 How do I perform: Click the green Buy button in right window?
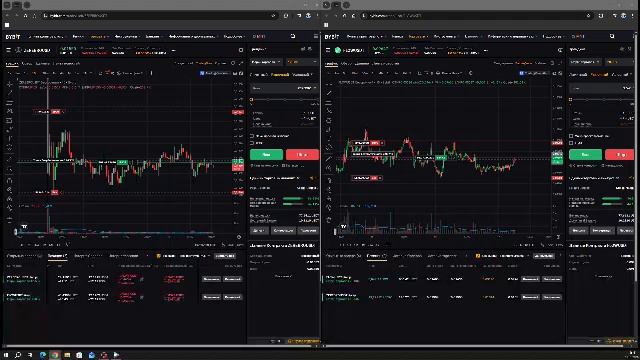click(x=585, y=155)
